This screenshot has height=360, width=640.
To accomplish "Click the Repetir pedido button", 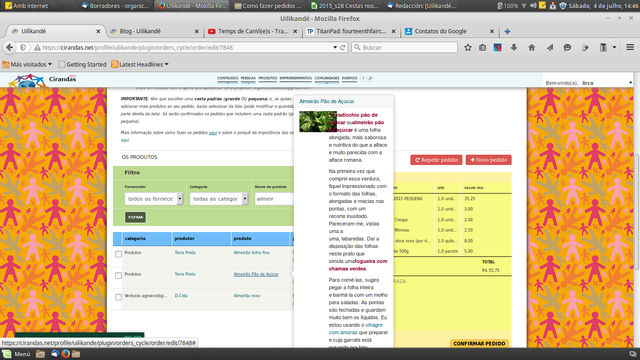I will coord(436,160).
